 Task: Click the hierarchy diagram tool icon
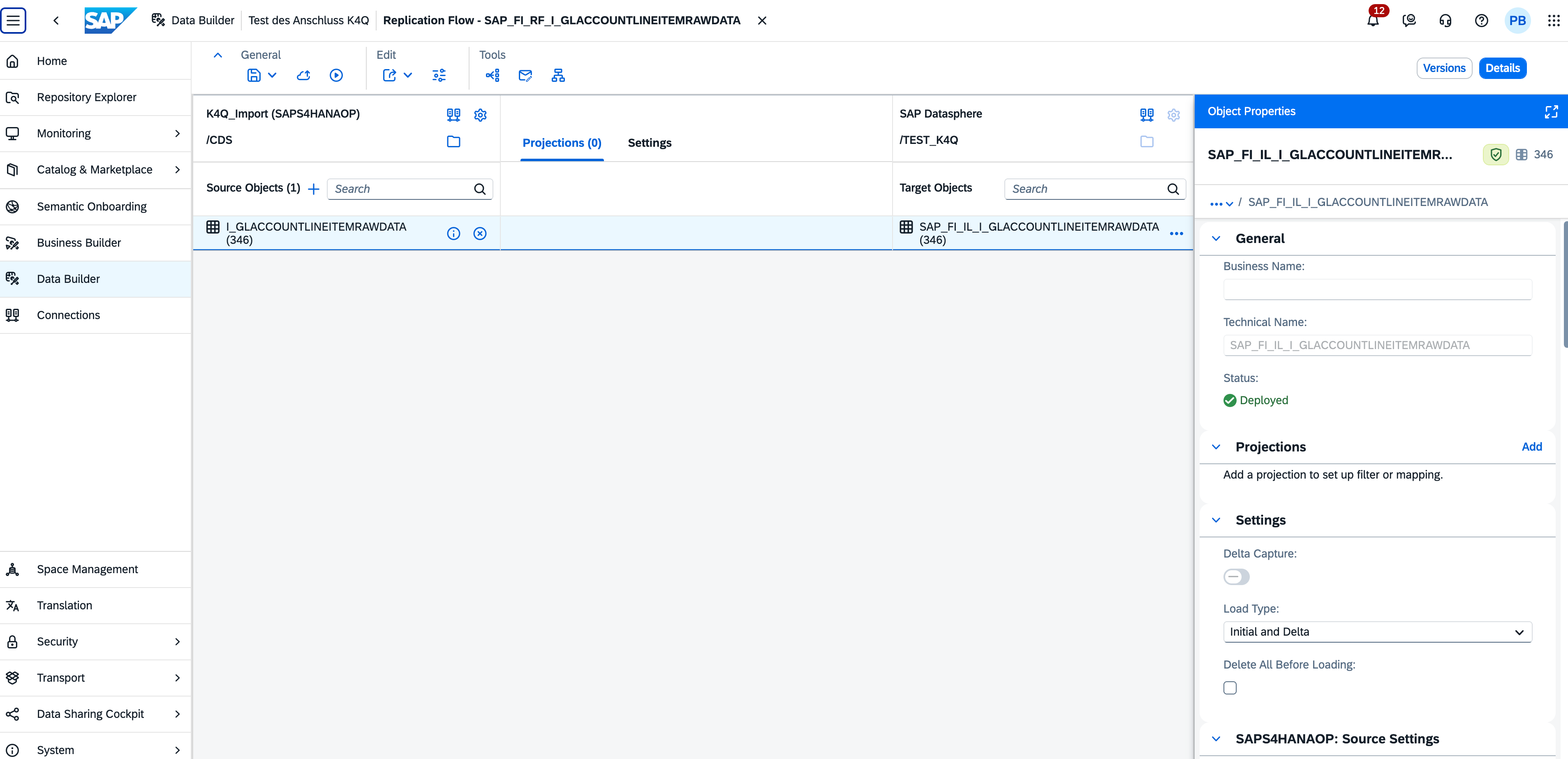558,75
